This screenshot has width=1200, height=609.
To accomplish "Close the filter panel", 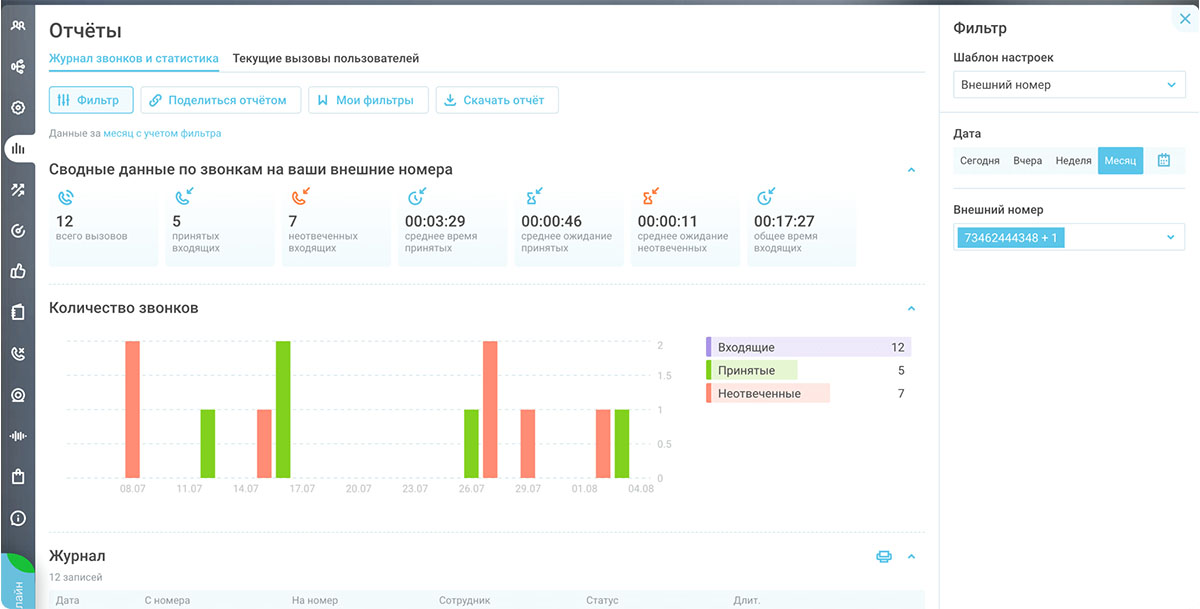I will pos(1185,19).
